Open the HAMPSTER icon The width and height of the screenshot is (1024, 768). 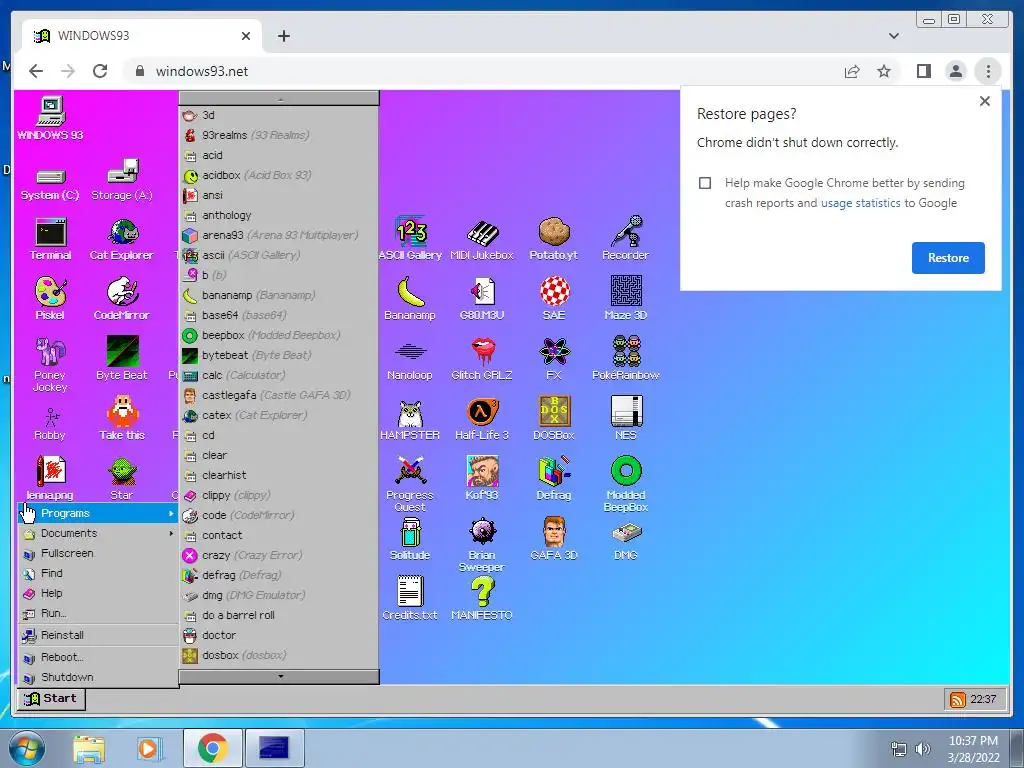click(x=410, y=419)
